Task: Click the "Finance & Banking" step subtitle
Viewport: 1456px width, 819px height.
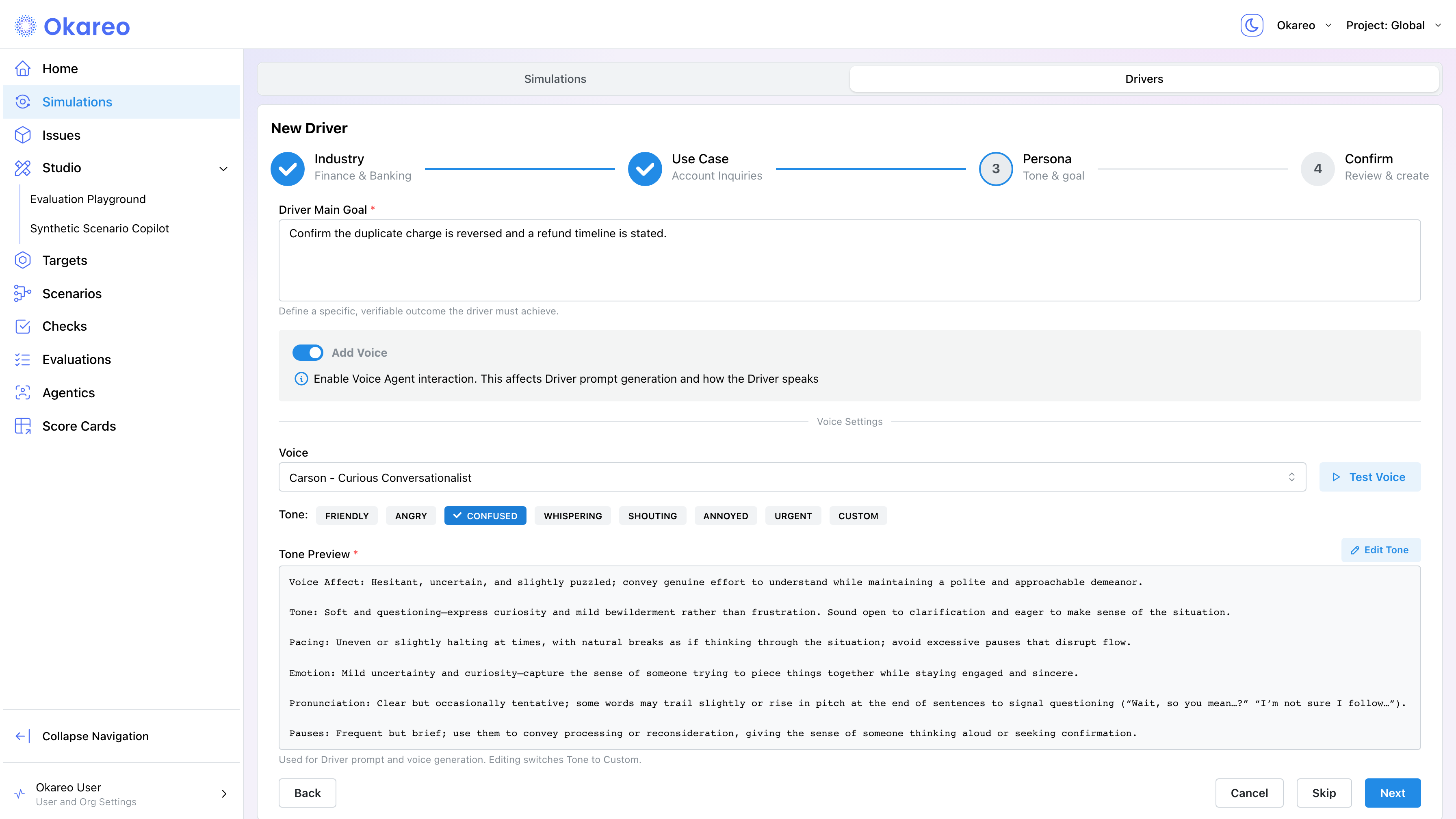Action: [x=363, y=176]
